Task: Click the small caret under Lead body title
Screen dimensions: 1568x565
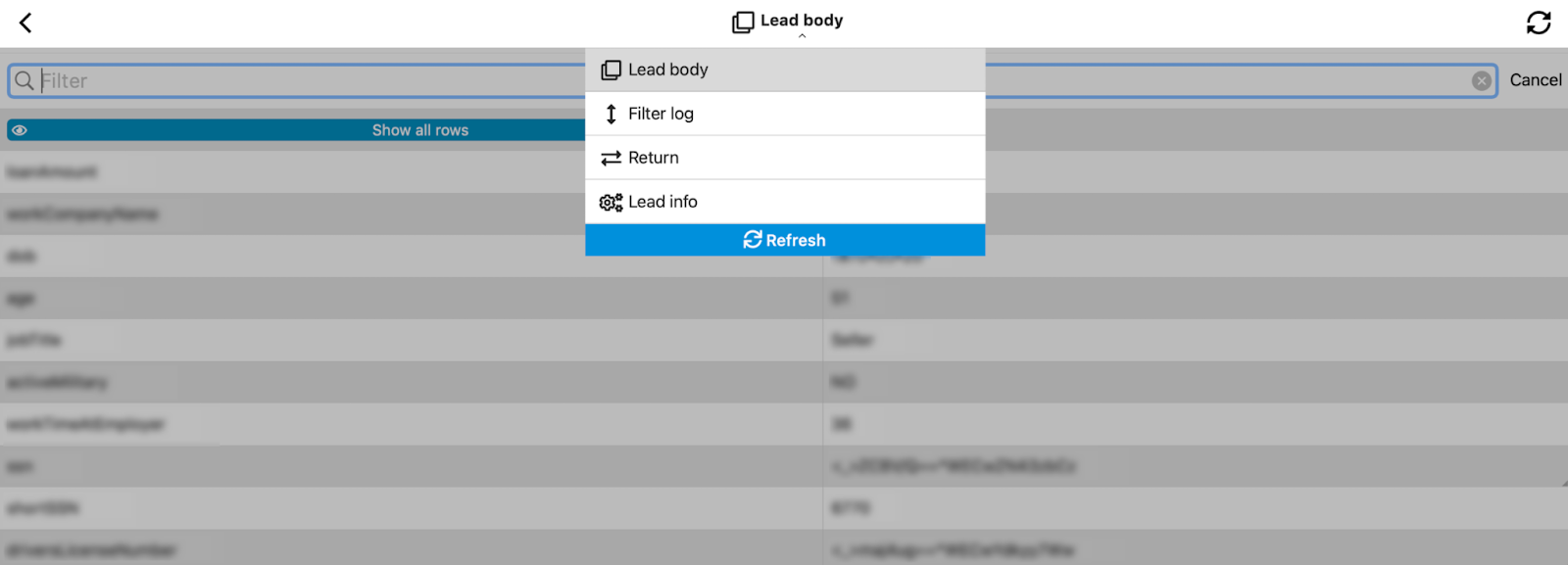Action: [x=802, y=36]
